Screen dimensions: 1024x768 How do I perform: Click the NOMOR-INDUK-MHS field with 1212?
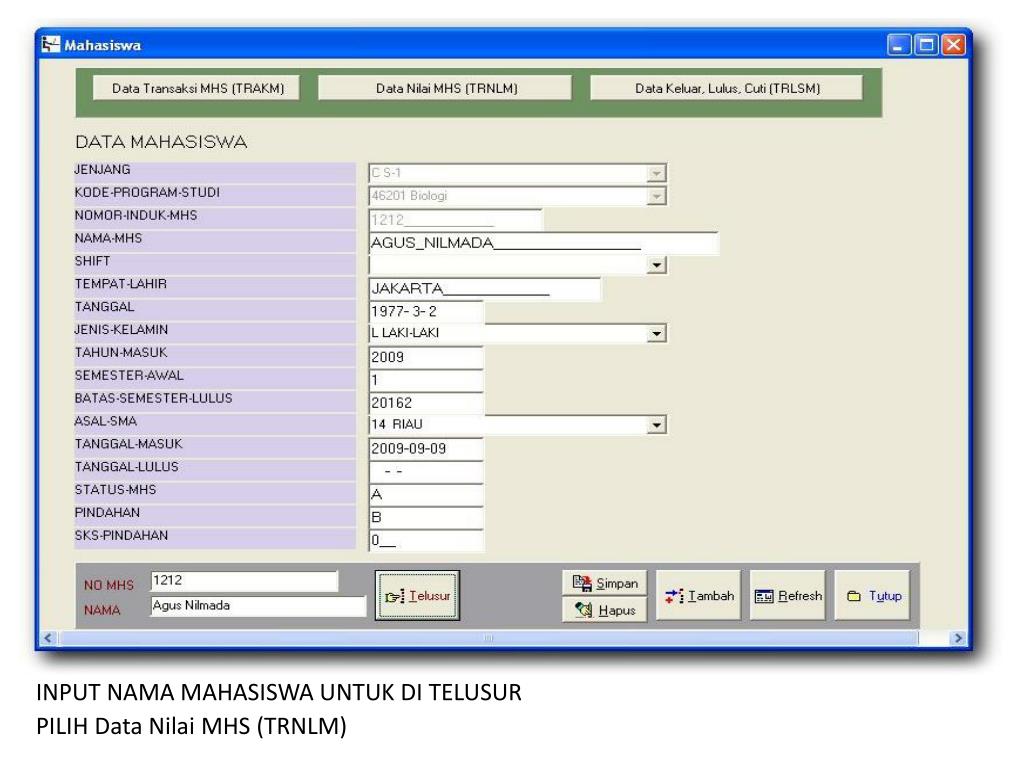point(455,219)
